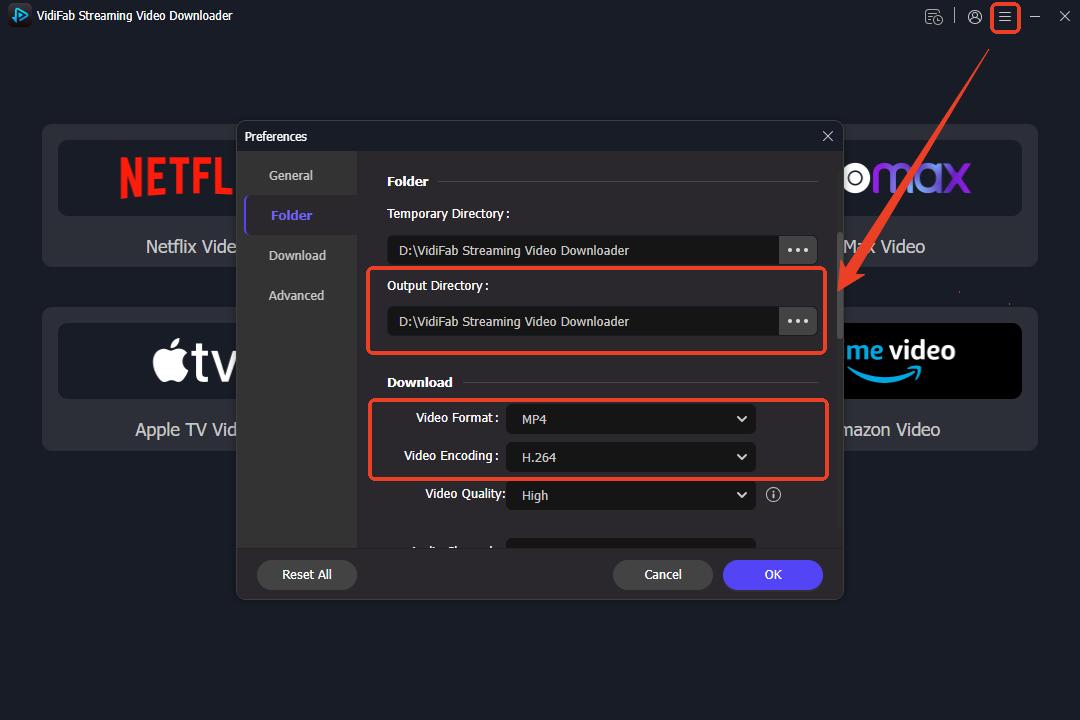Click the VidiFab app logo icon
This screenshot has height=720, width=1080.
pos(19,15)
